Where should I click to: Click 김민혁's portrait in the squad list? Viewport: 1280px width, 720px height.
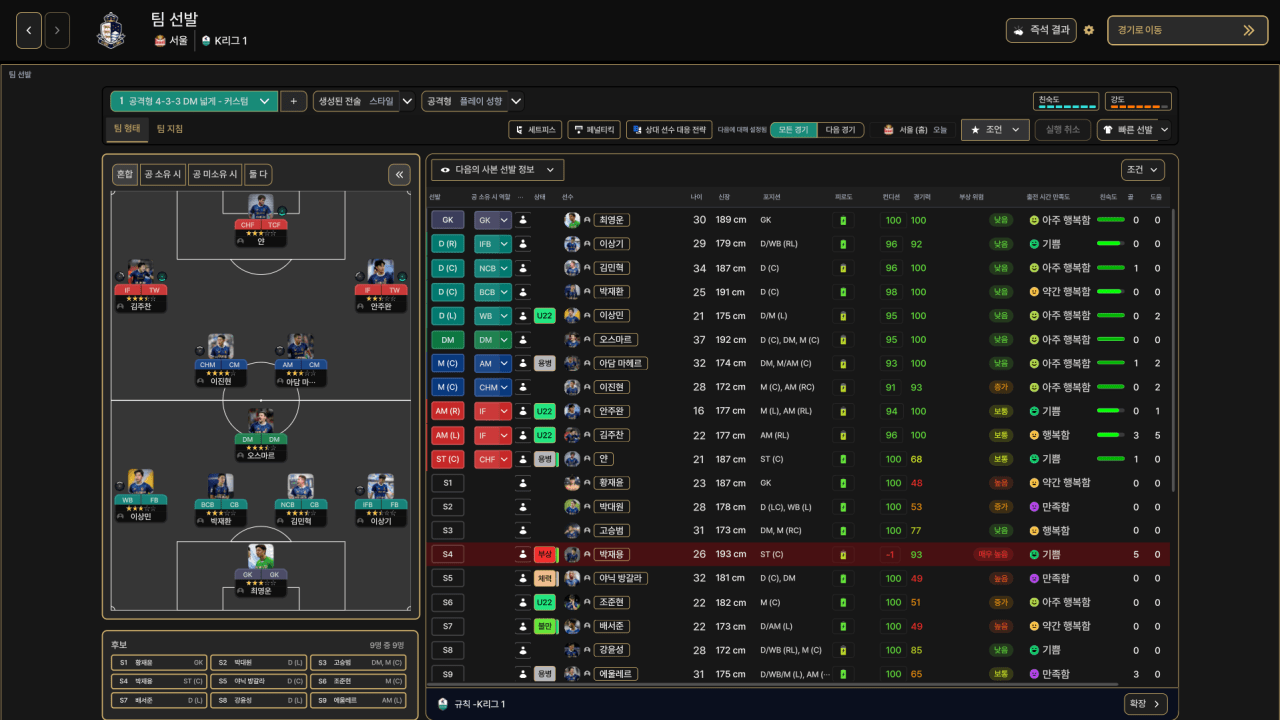(x=572, y=268)
